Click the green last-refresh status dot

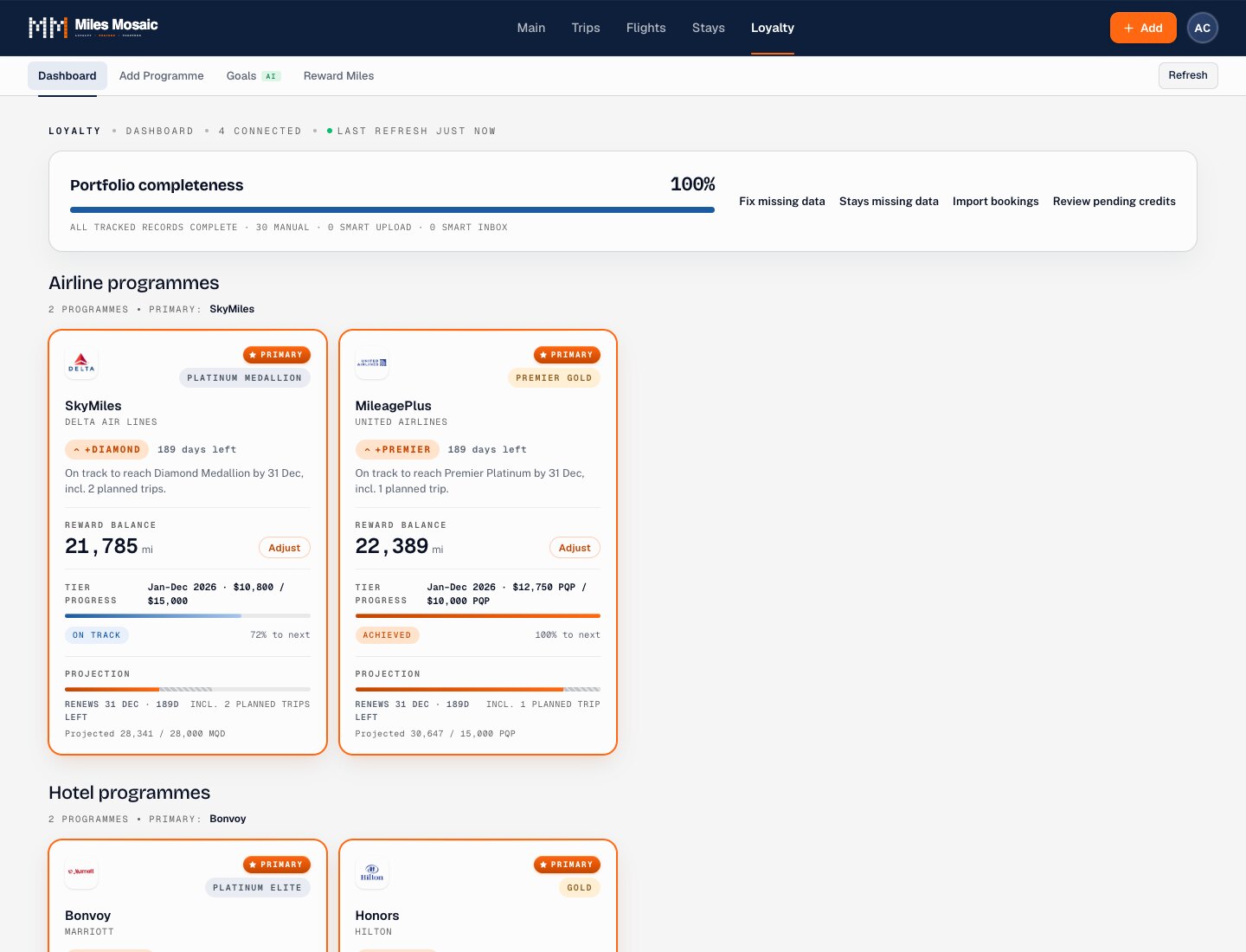click(330, 131)
